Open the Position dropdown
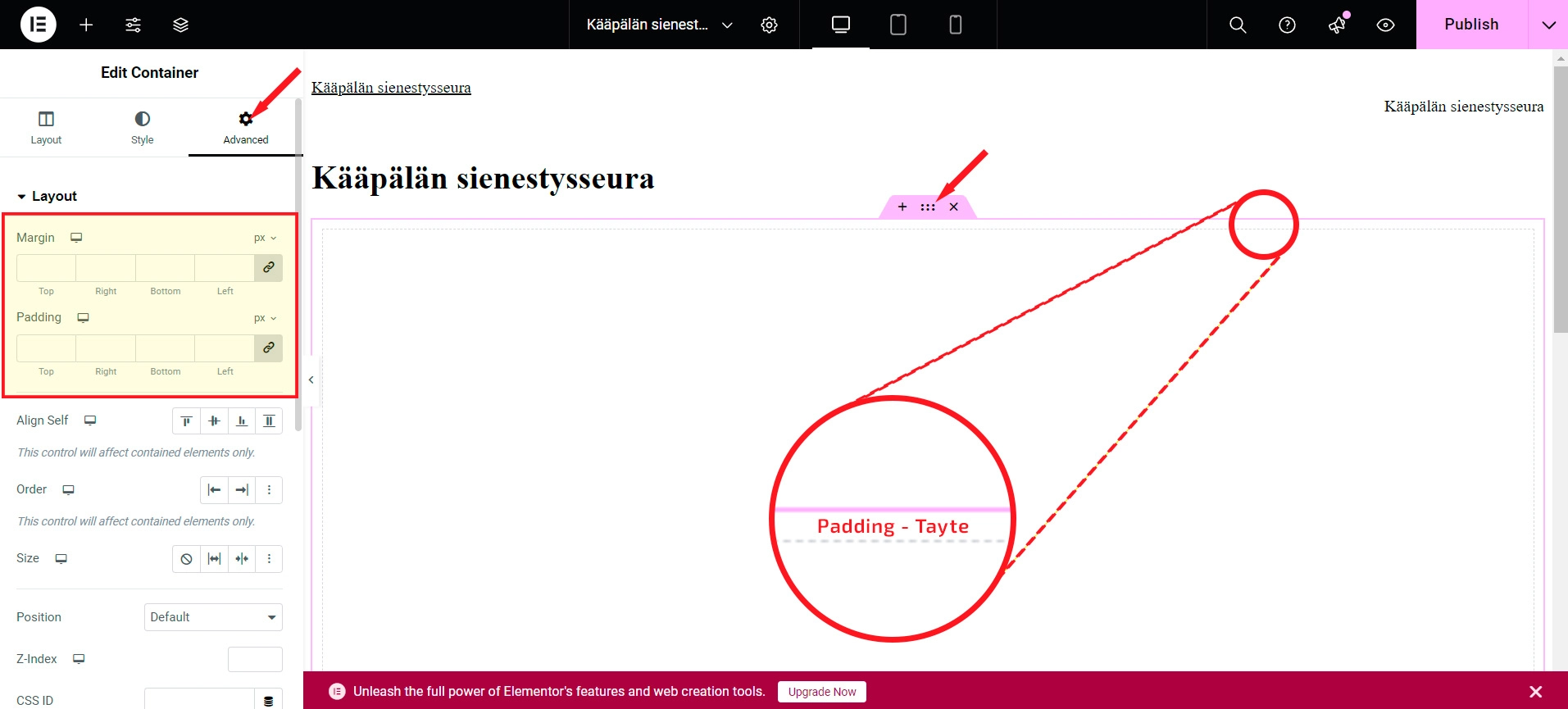Viewport: 1568px width, 709px height. [x=213, y=617]
